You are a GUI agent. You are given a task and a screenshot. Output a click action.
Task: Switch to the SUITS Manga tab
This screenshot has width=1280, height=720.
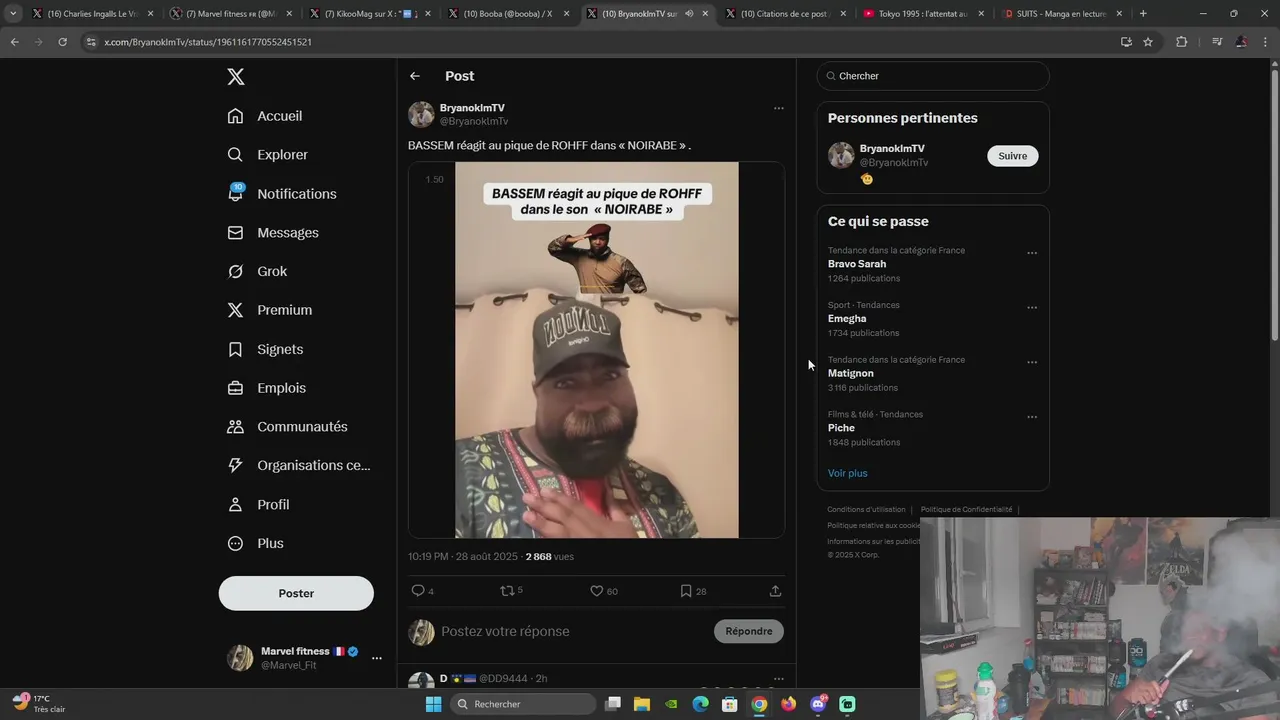[x=1060, y=14]
